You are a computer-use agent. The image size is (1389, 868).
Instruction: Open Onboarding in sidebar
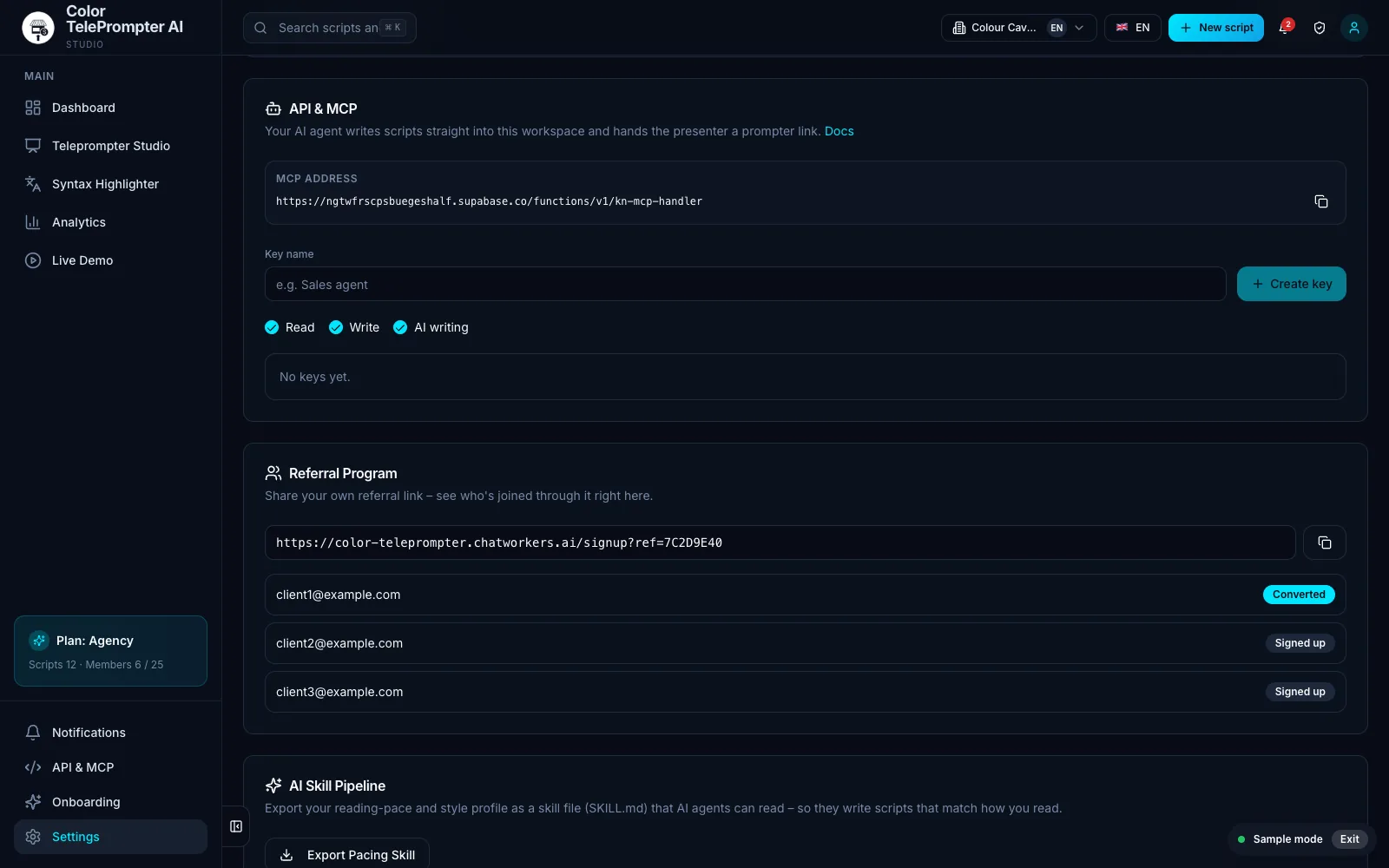tap(110, 802)
